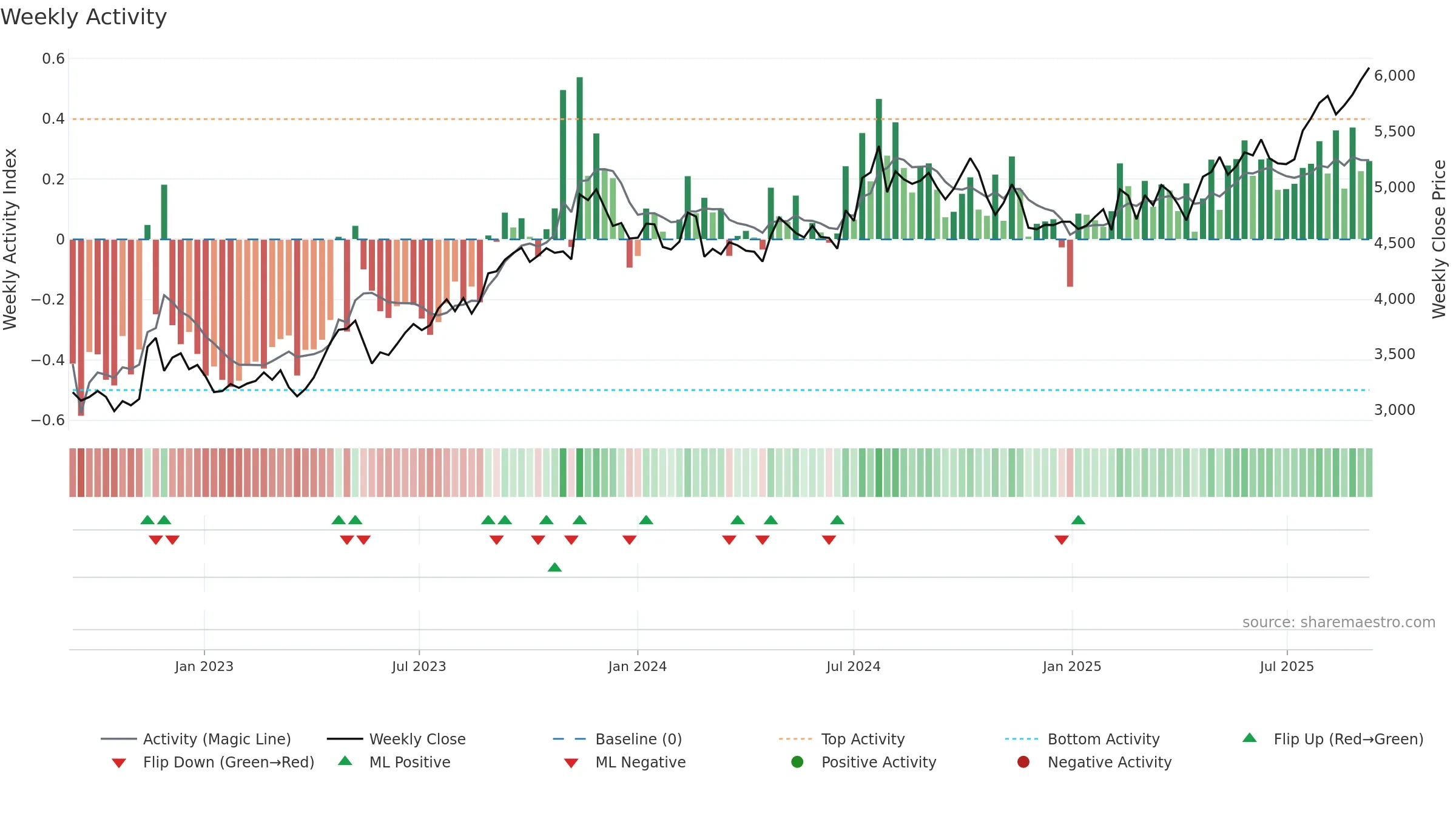Toggle Flip Up (Red→Green) legend entry
Viewport: 1456px width, 819px height.
[1333, 739]
